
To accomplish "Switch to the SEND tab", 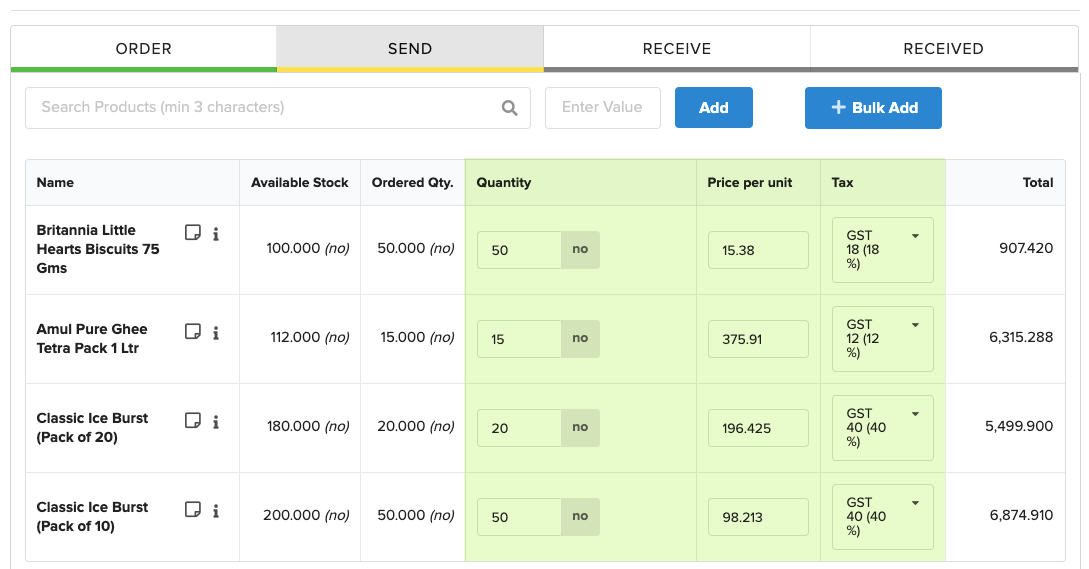I will tap(410, 49).
